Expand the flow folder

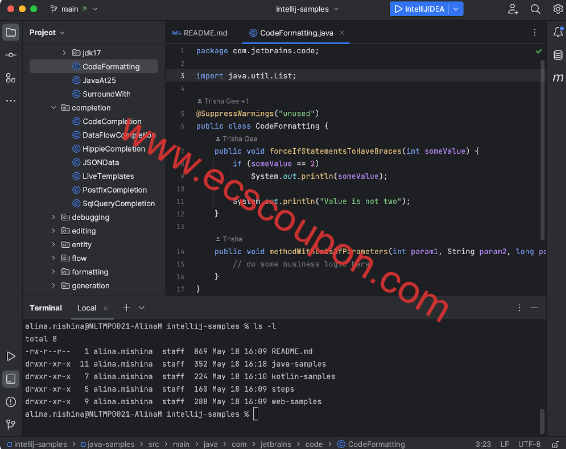click(53, 258)
